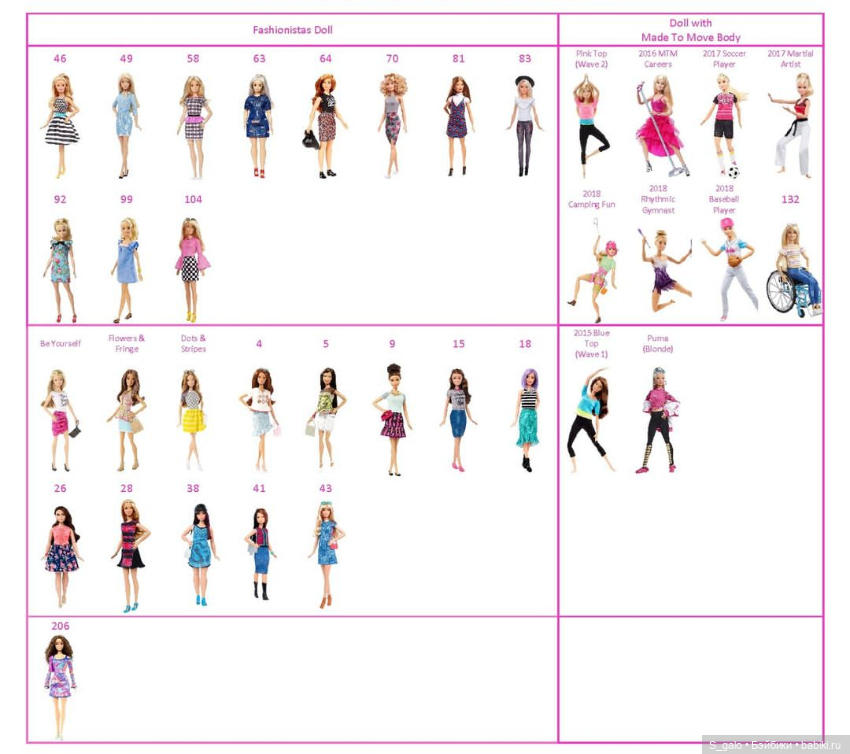Select the 2016 MTM Careers doll image
The width and height of the screenshot is (850, 754).
657,126
